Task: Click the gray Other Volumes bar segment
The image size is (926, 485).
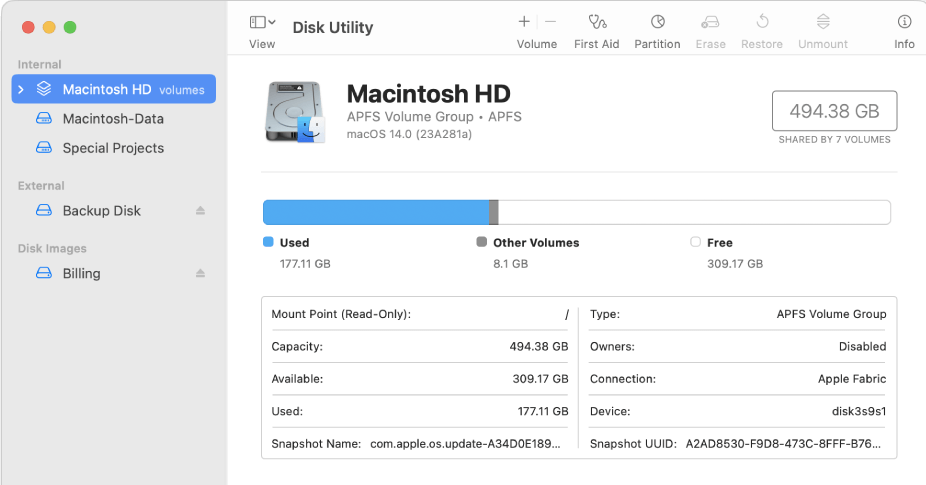Action: [x=494, y=213]
